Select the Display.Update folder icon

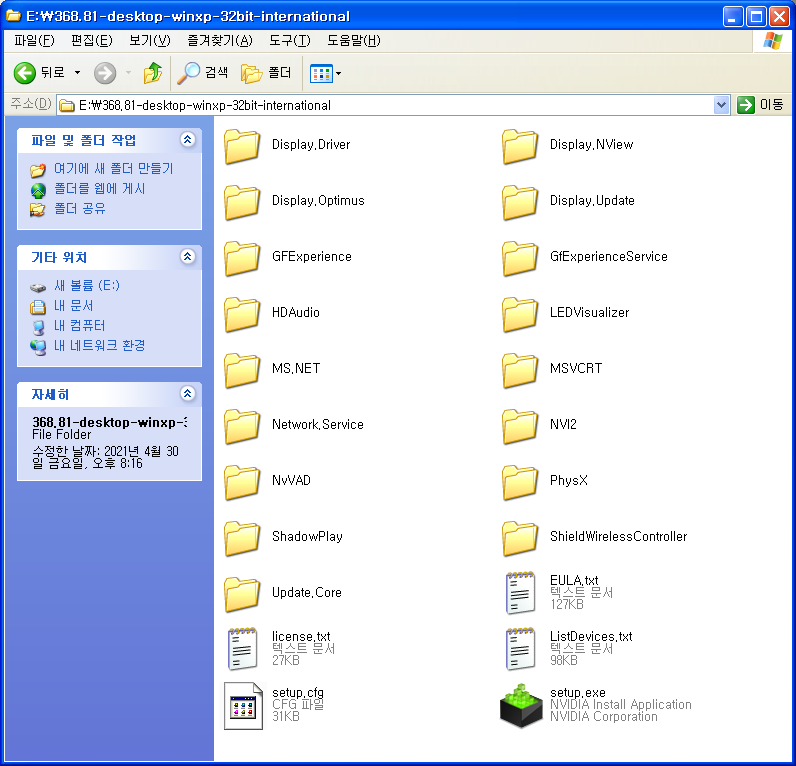coord(520,202)
